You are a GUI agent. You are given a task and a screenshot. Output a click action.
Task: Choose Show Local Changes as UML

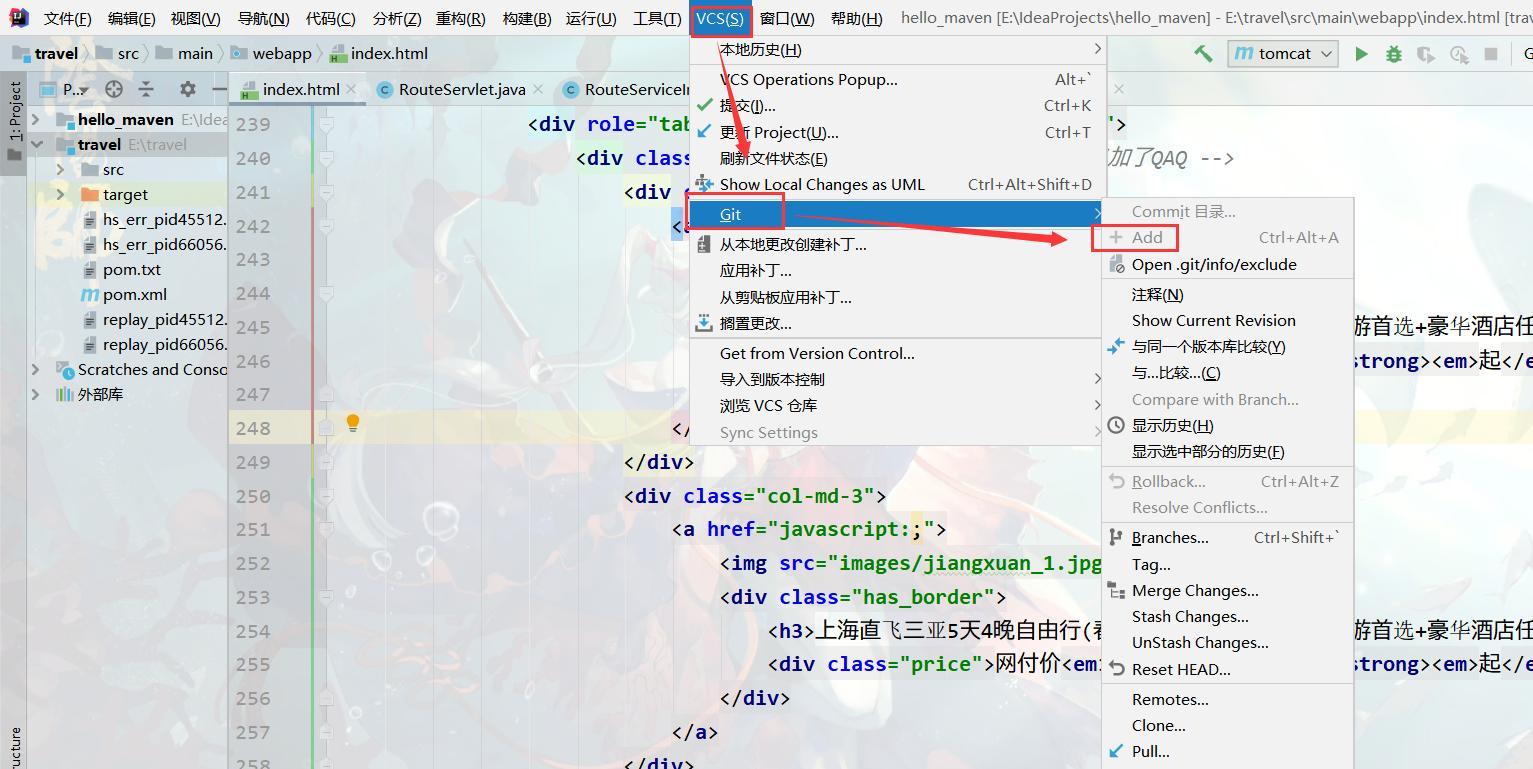[x=897, y=185]
